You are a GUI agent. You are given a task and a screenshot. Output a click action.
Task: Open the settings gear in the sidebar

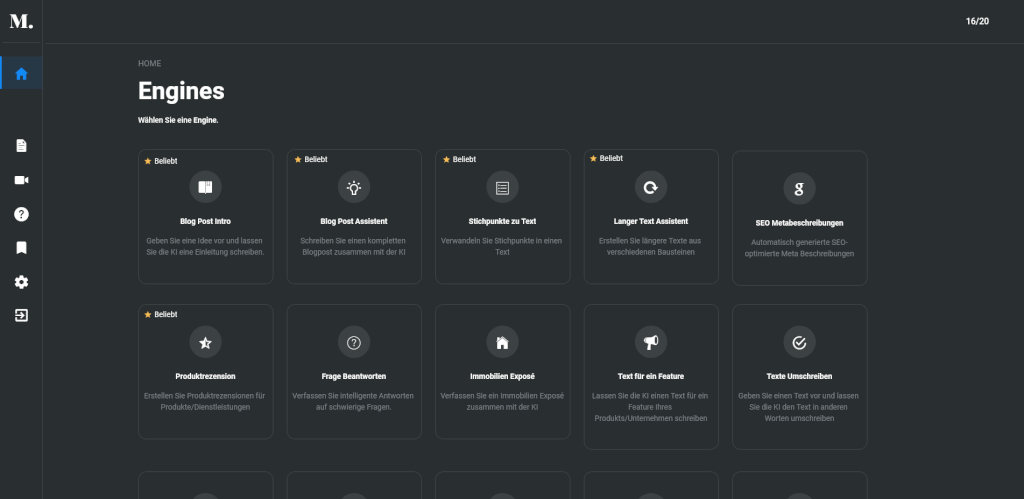coord(22,282)
